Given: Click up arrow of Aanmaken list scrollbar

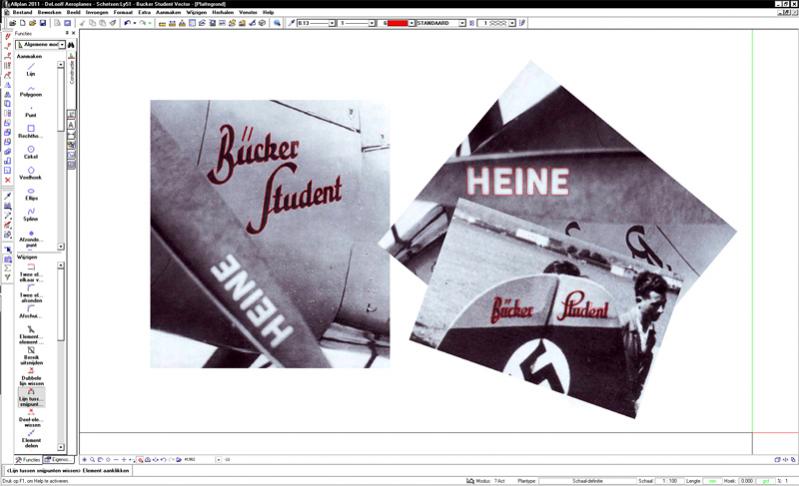Looking at the screenshot, I should coord(61,65).
